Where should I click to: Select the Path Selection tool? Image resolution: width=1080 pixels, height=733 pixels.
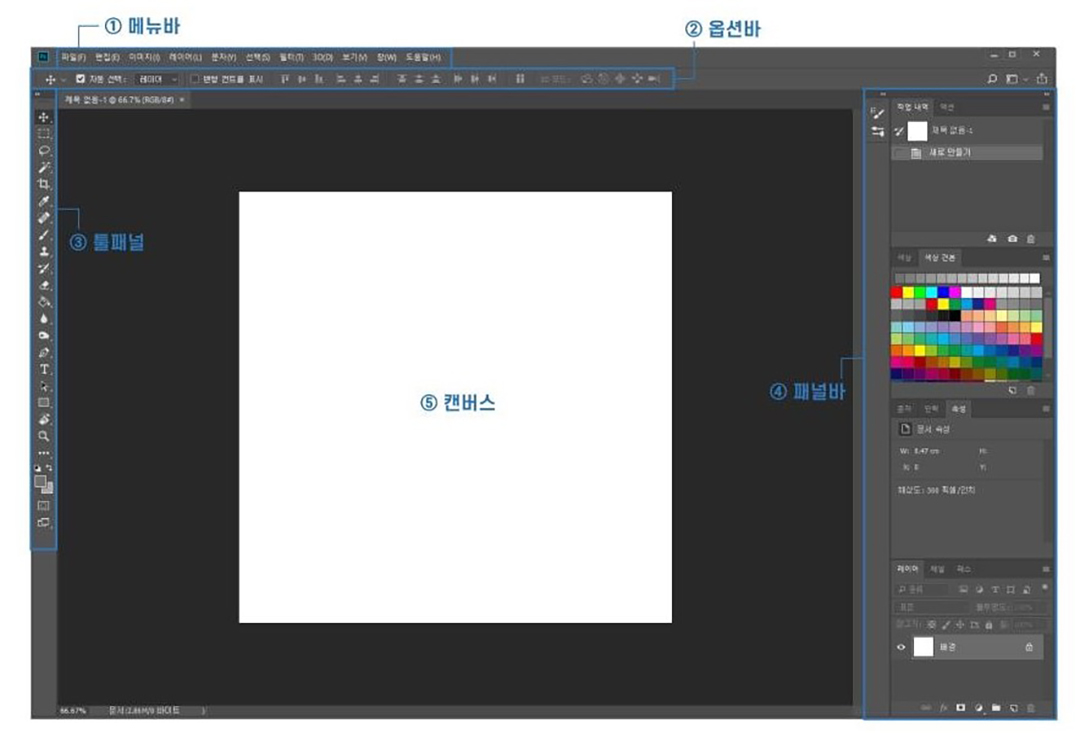click(x=43, y=386)
